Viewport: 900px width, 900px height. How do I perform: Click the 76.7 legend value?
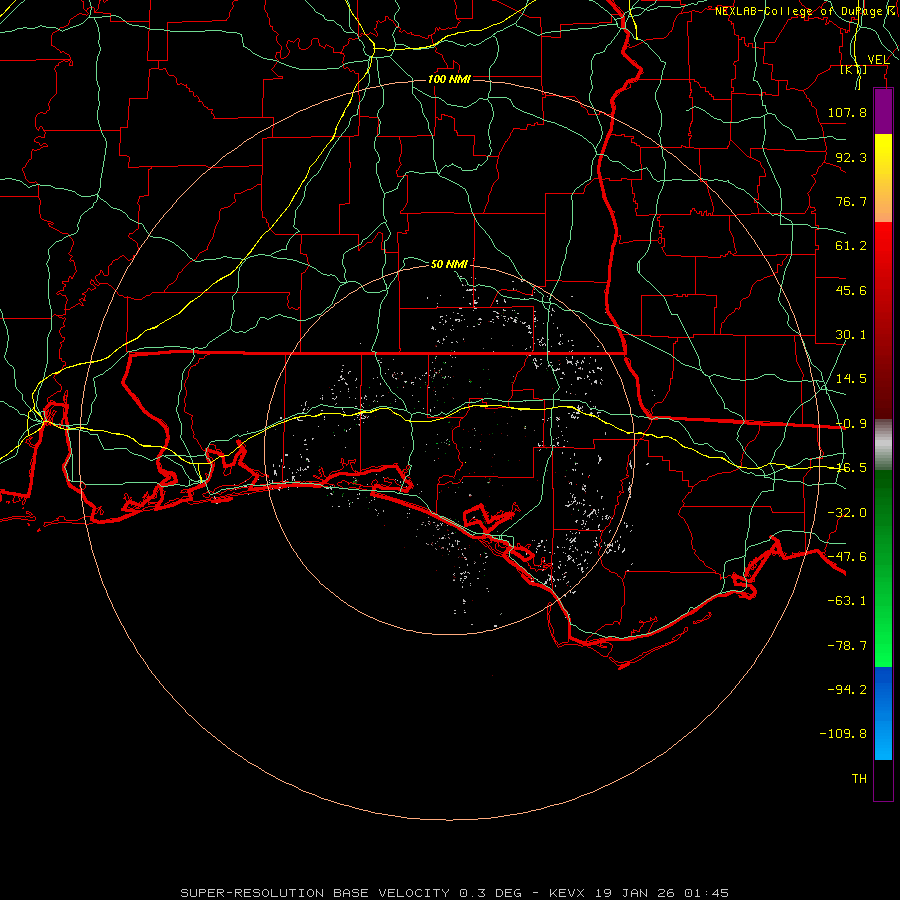[851, 201]
